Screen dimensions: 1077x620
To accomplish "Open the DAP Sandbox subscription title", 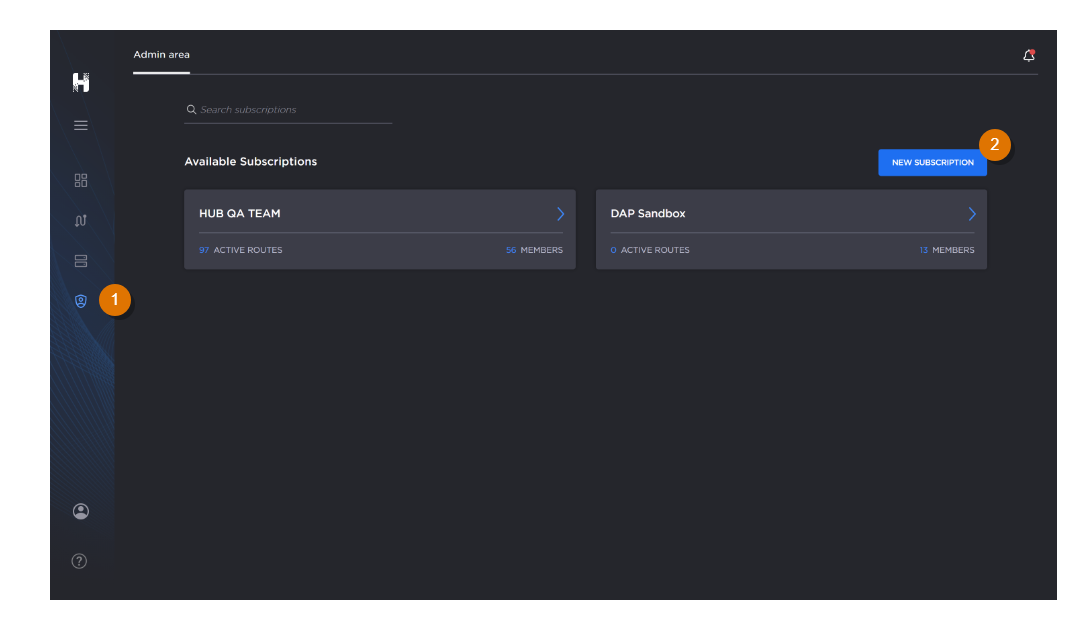I will click(x=648, y=214).
